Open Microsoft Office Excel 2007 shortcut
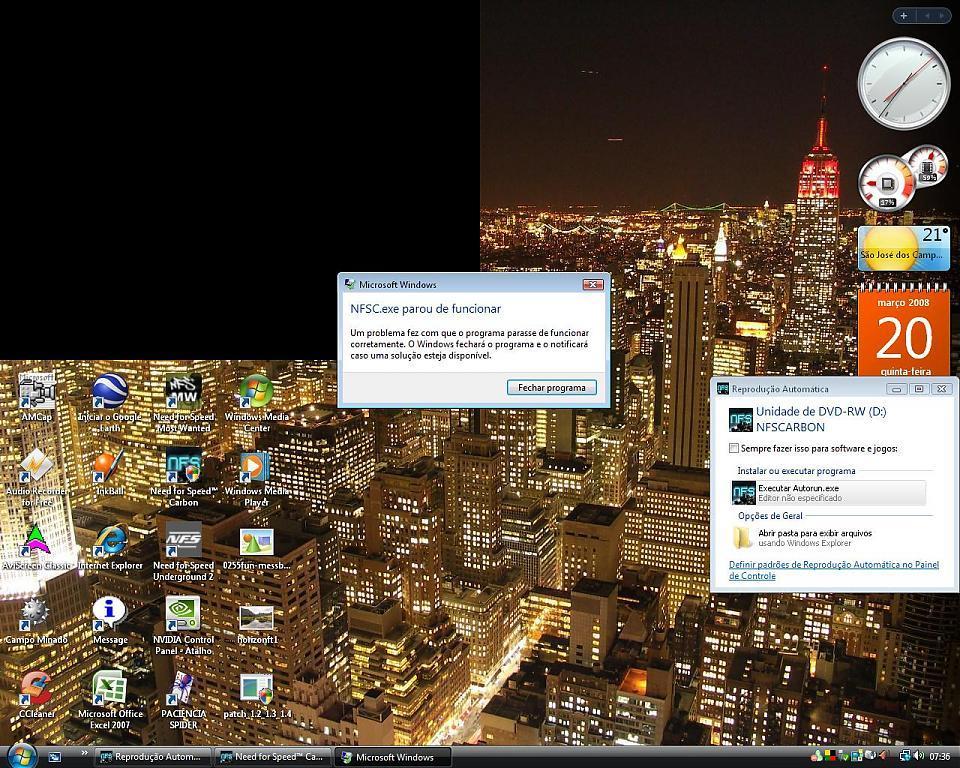The height and width of the screenshot is (768, 960). [x=109, y=688]
